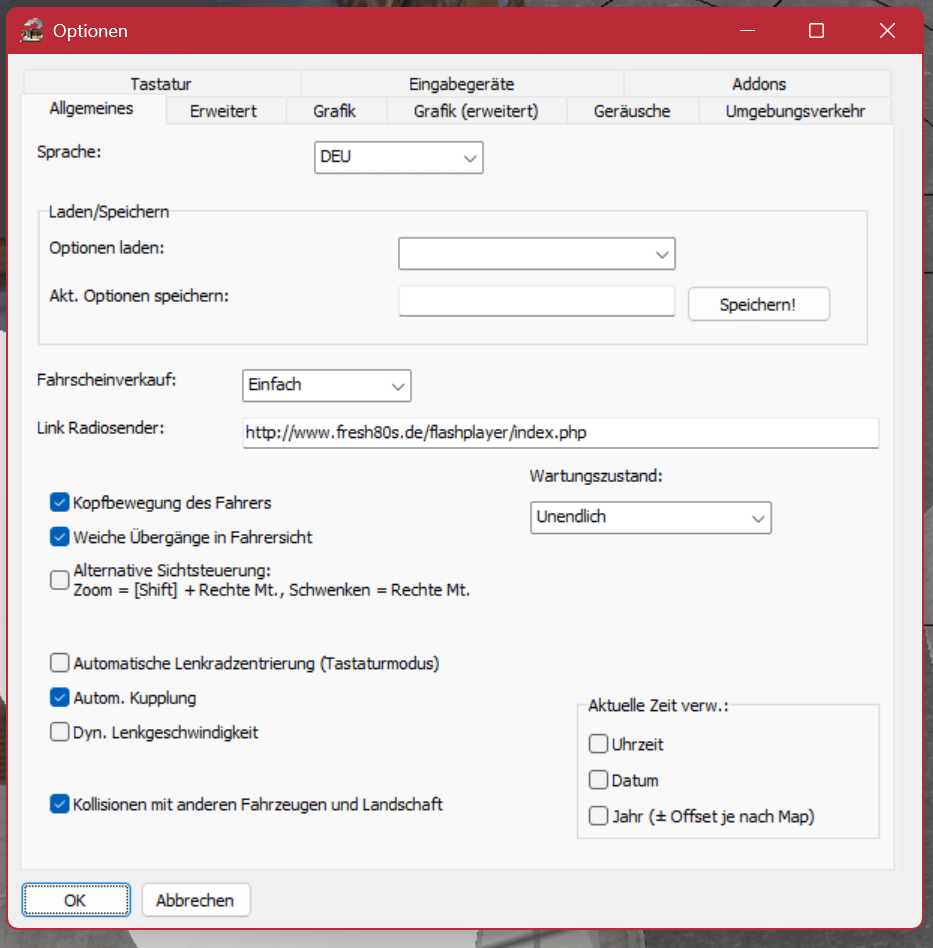Viewport: 933px width, 948px height.
Task: Enable Alternative Sichtsteuerung checkbox
Action: point(60,579)
